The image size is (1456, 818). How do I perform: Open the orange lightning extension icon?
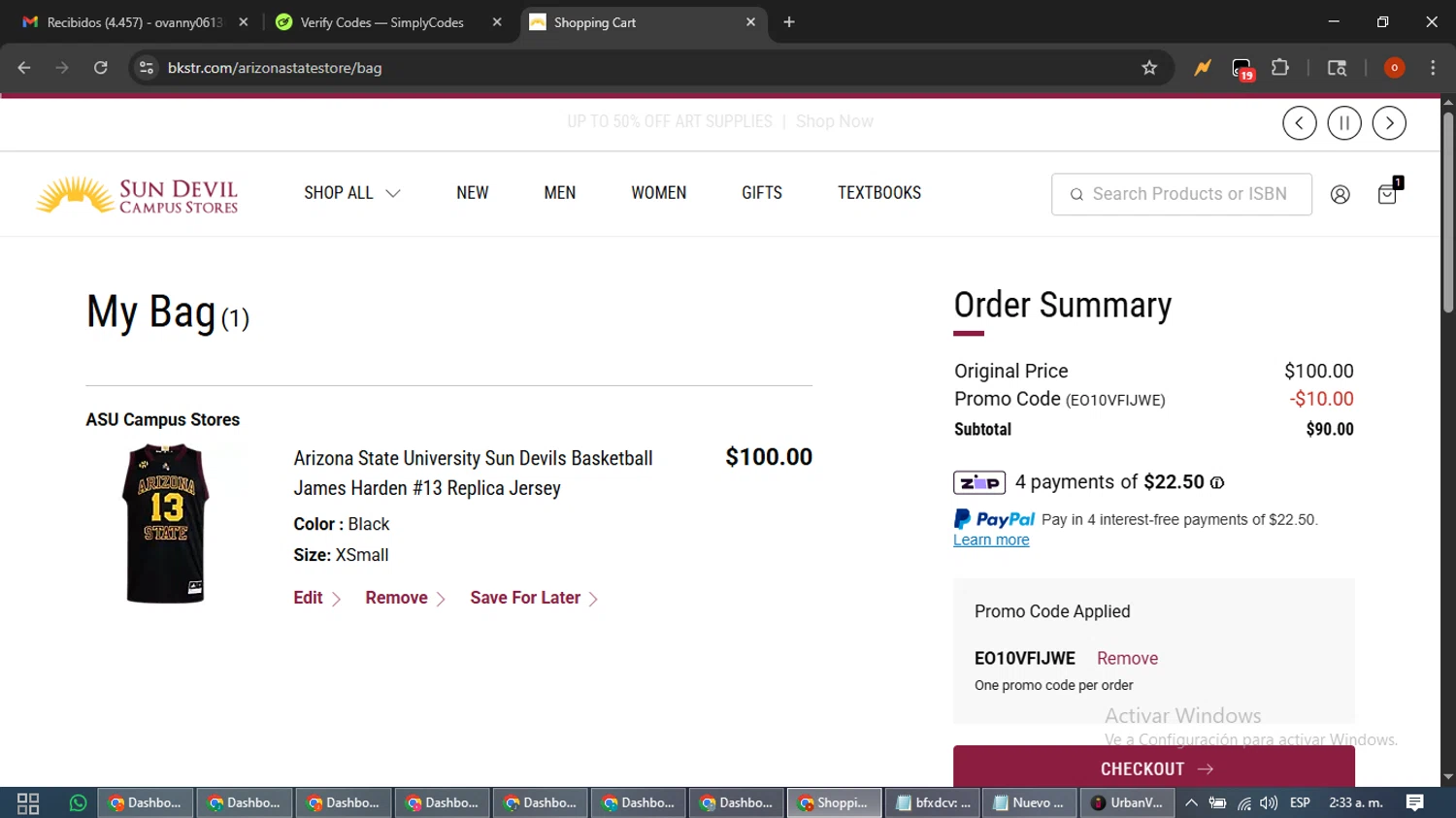click(1203, 68)
